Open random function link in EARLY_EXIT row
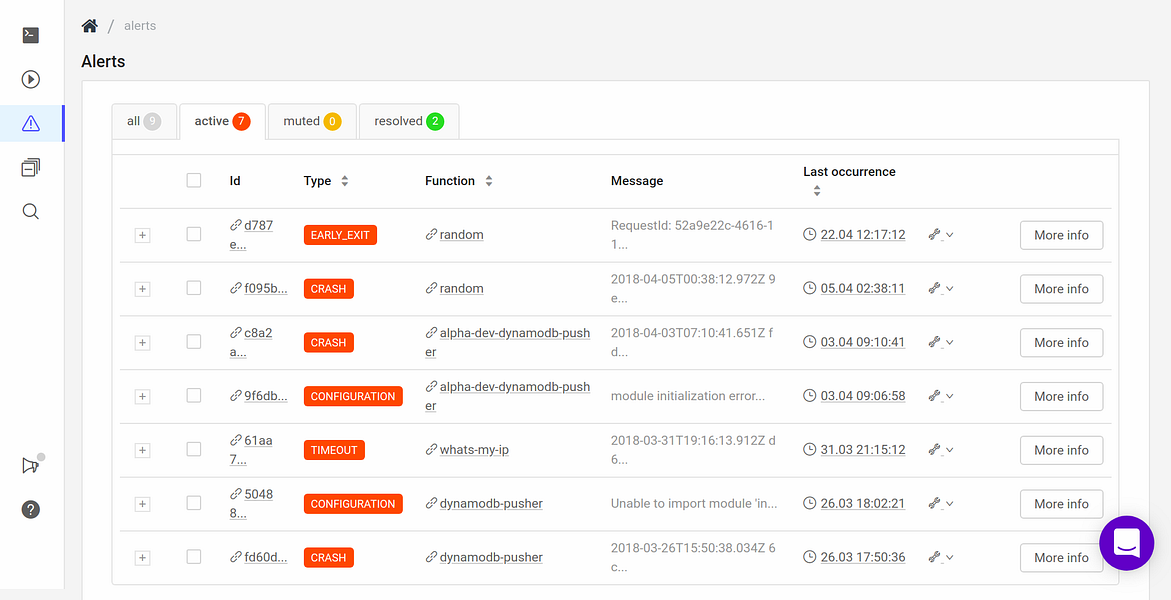The width and height of the screenshot is (1171, 600). [462, 235]
